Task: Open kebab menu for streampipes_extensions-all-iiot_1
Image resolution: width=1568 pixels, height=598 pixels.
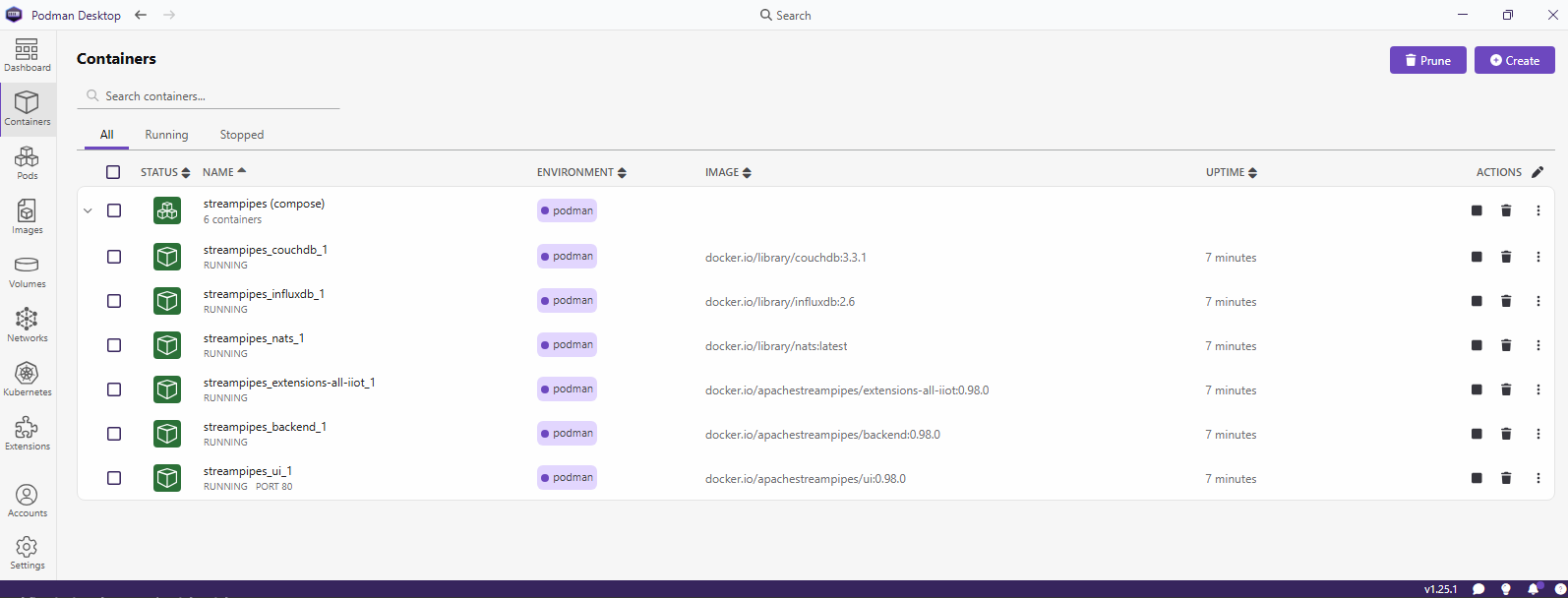Action: pyautogui.click(x=1538, y=389)
